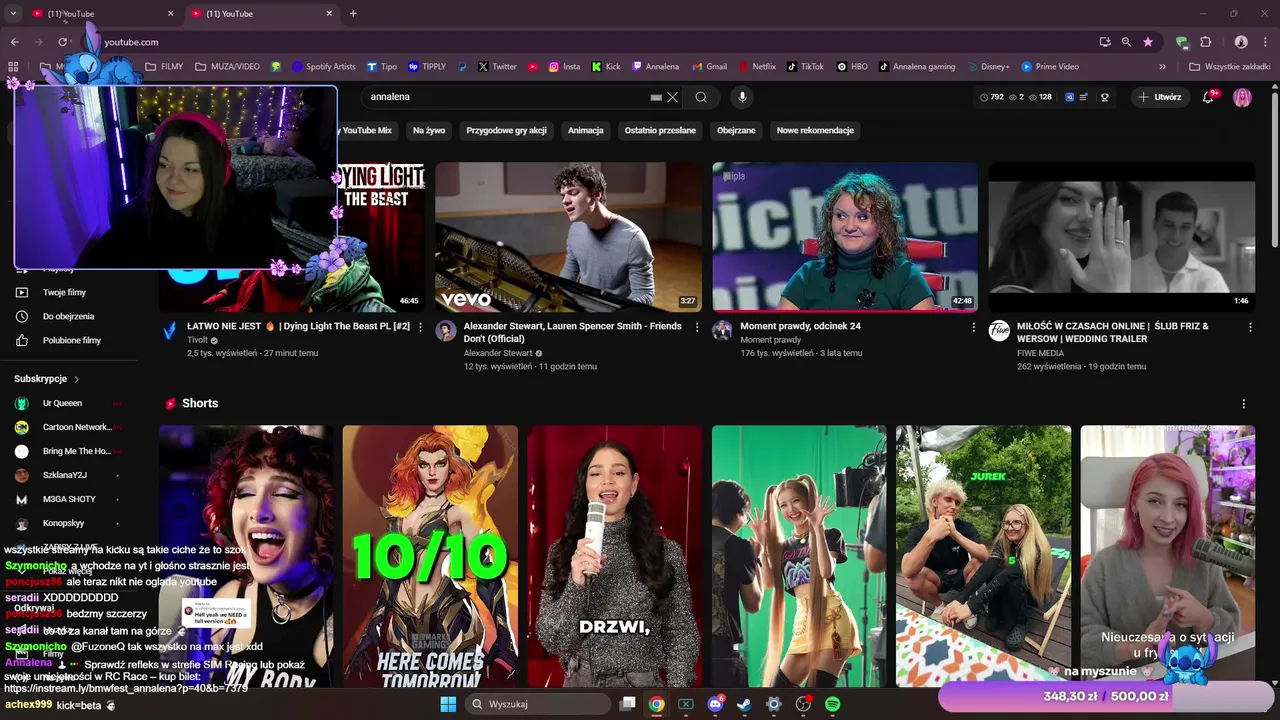The image size is (1280, 720).
Task: Open the Chrome extensions puzzle icon
Action: (x=1205, y=42)
